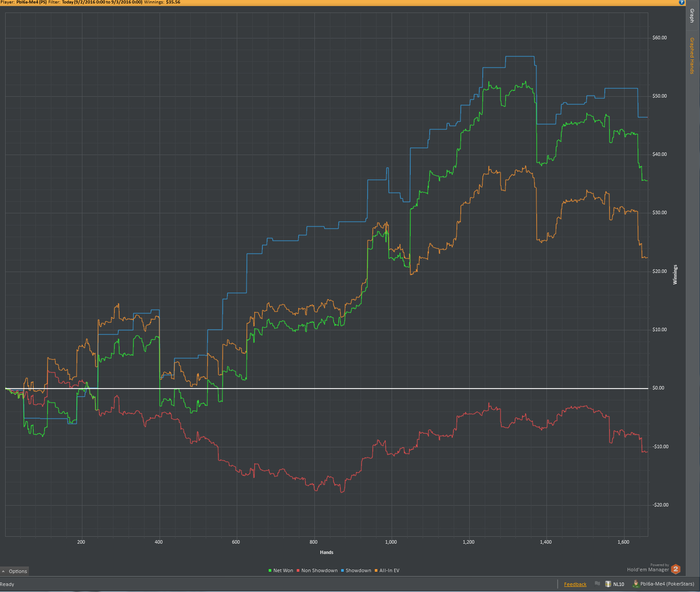The width and height of the screenshot is (700, 592).
Task: Click the 600 hands axis tick label
Action: 236,542
